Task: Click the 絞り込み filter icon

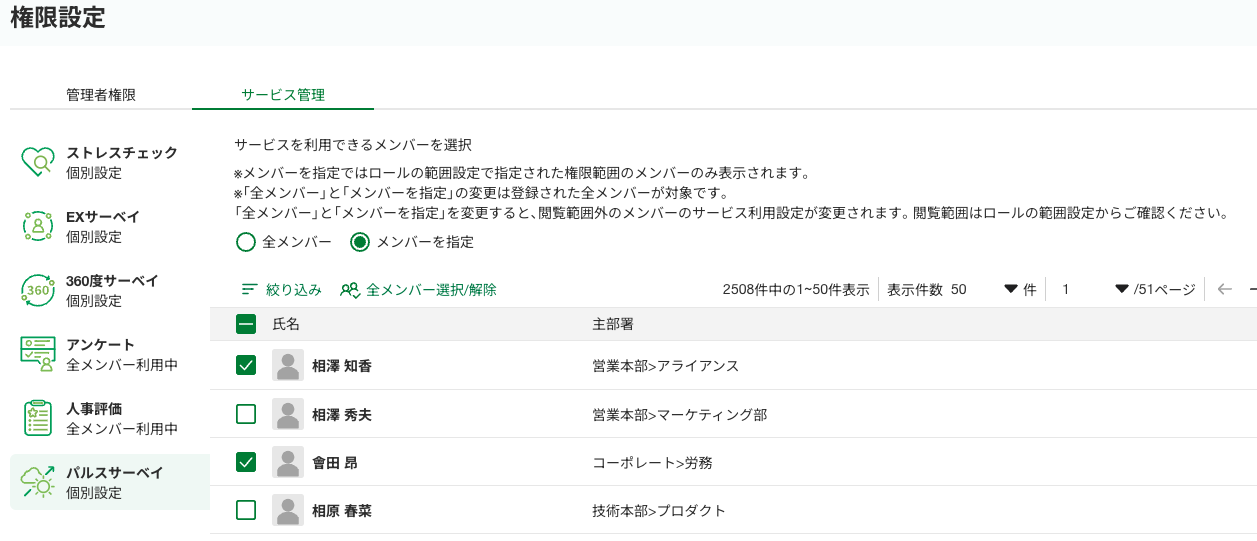Action: [x=250, y=290]
